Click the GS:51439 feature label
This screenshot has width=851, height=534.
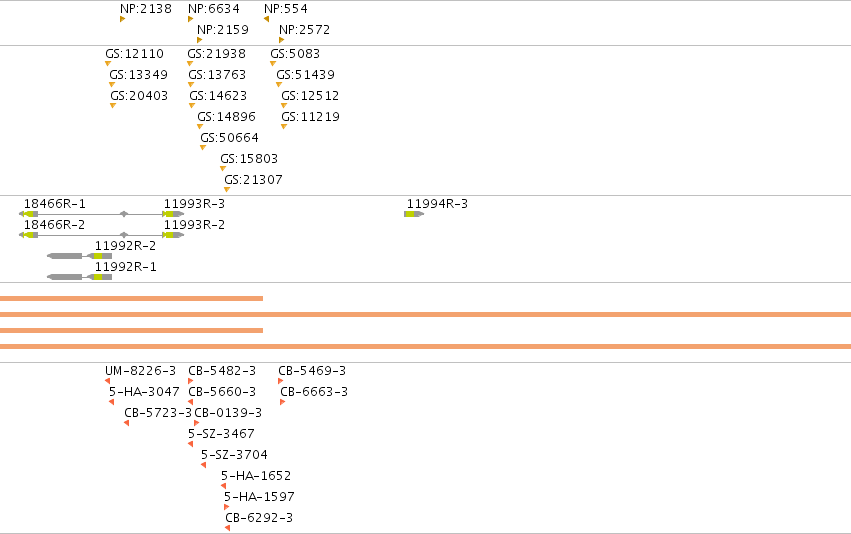coord(305,75)
